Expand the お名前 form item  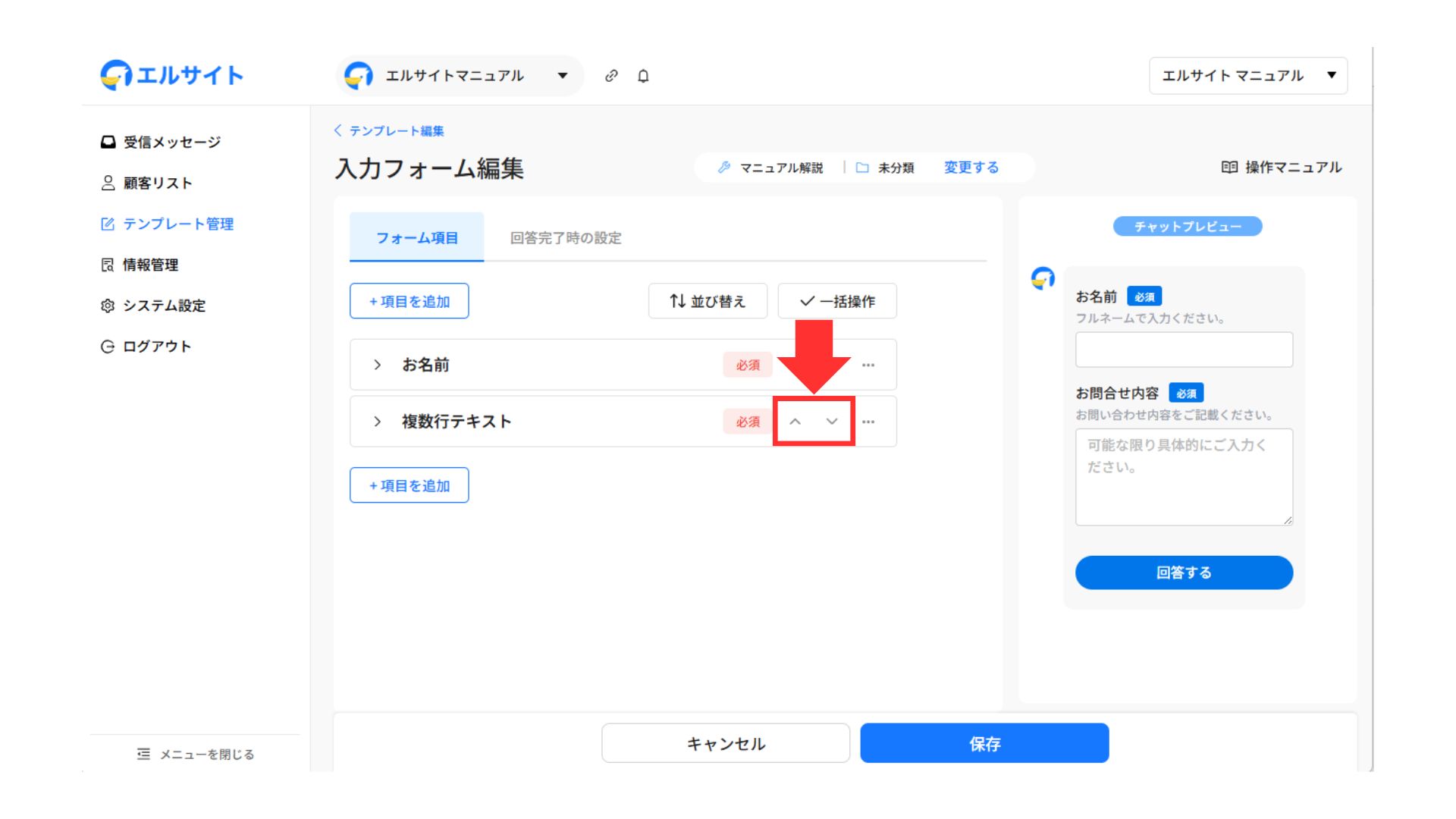tap(378, 365)
